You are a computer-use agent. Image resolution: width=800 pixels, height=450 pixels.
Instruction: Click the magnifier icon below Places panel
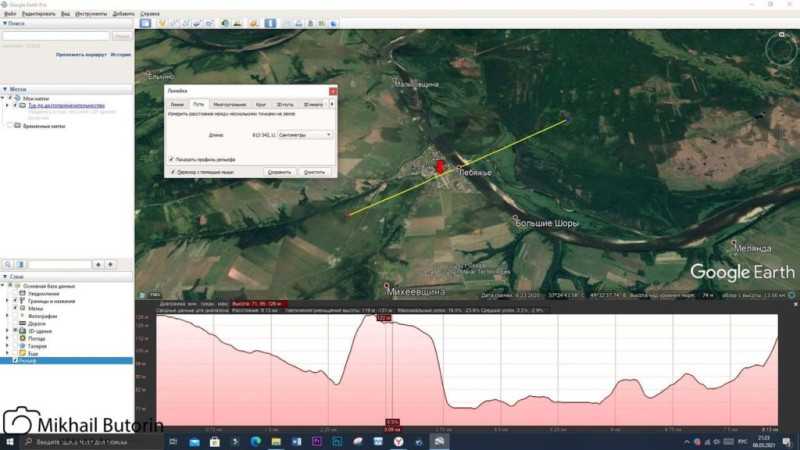[8, 264]
